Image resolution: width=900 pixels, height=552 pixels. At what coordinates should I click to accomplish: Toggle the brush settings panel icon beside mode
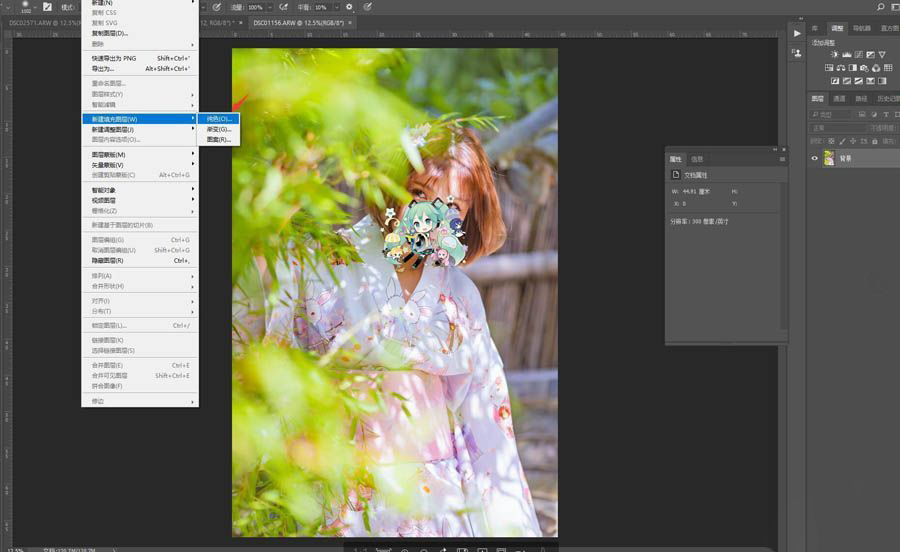(x=47, y=7)
